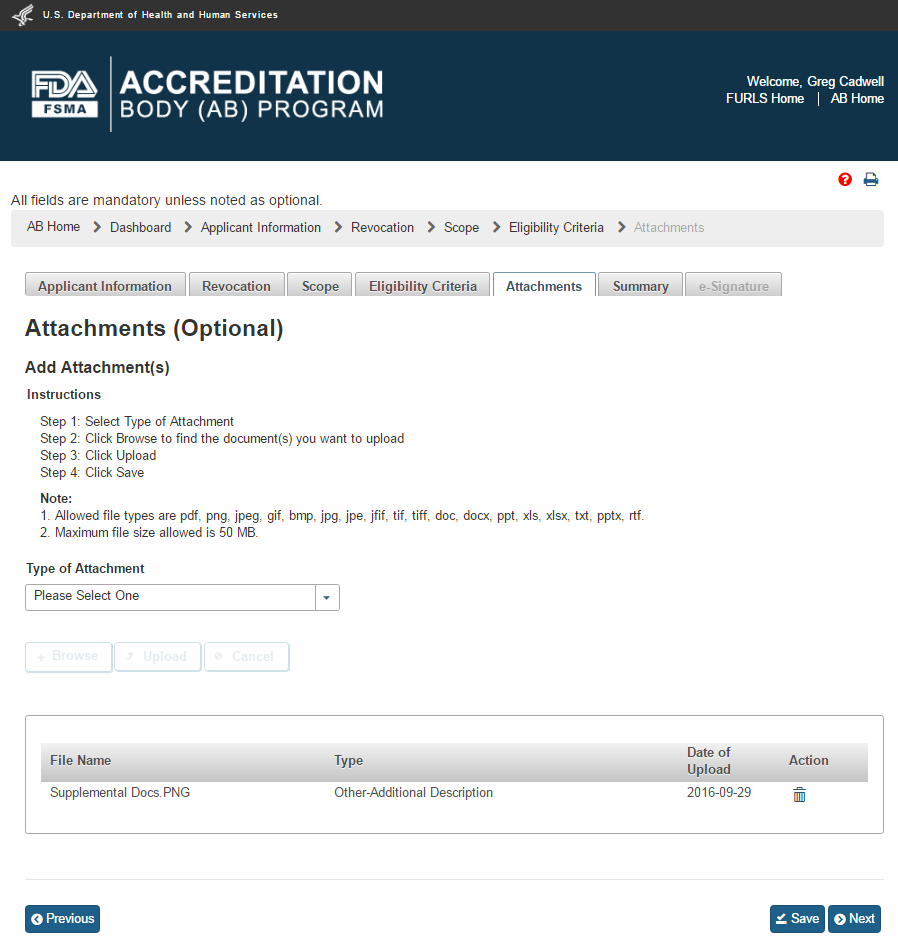The image size is (898, 941).
Task: Open the Please Select One combo box
Action: pyautogui.click(x=170, y=597)
